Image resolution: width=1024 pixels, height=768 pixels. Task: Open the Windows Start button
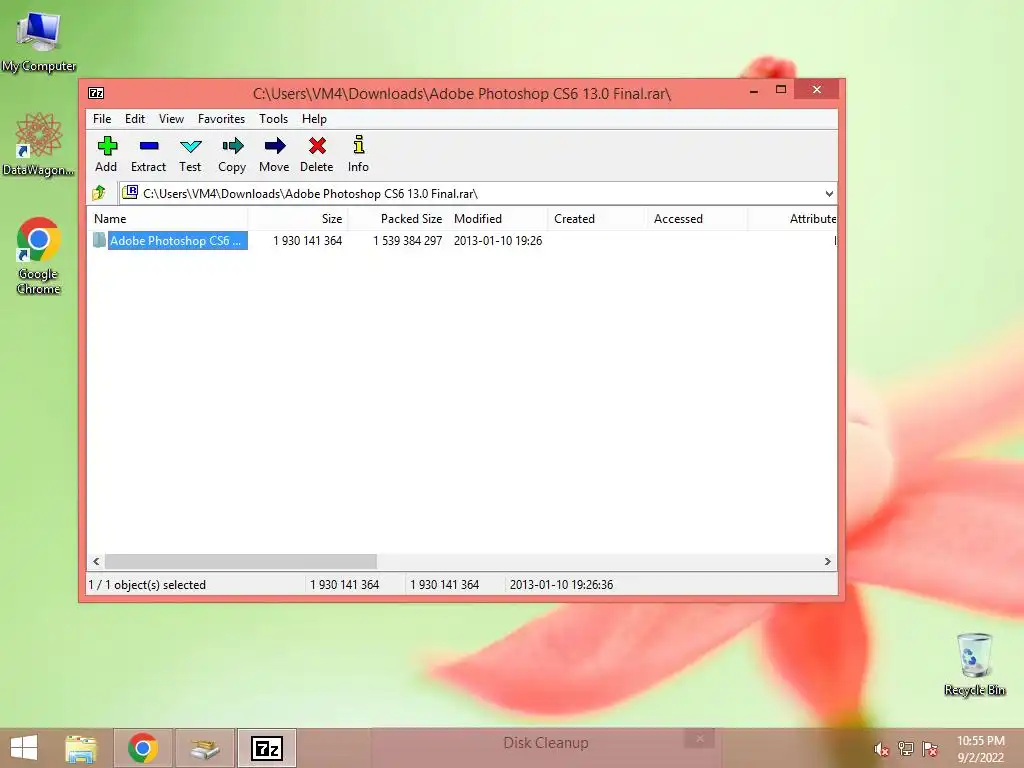24,748
